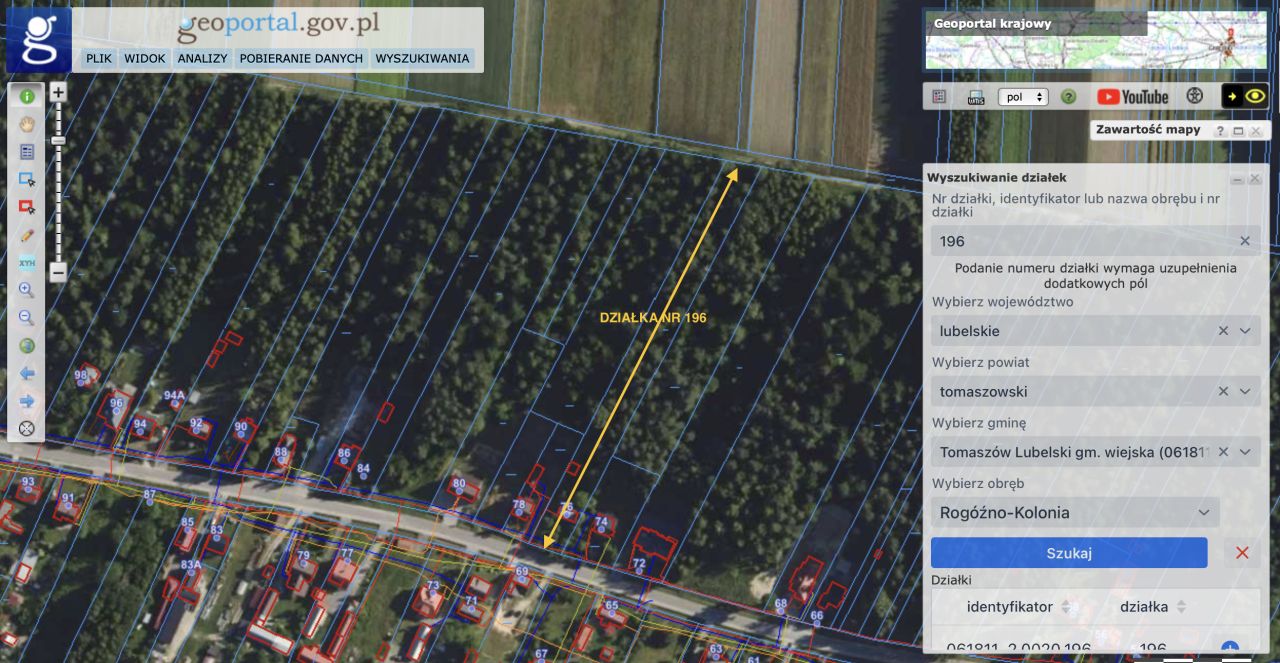The image size is (1280, 663).
Task: Open the WMS services icon
Action: 976,97
